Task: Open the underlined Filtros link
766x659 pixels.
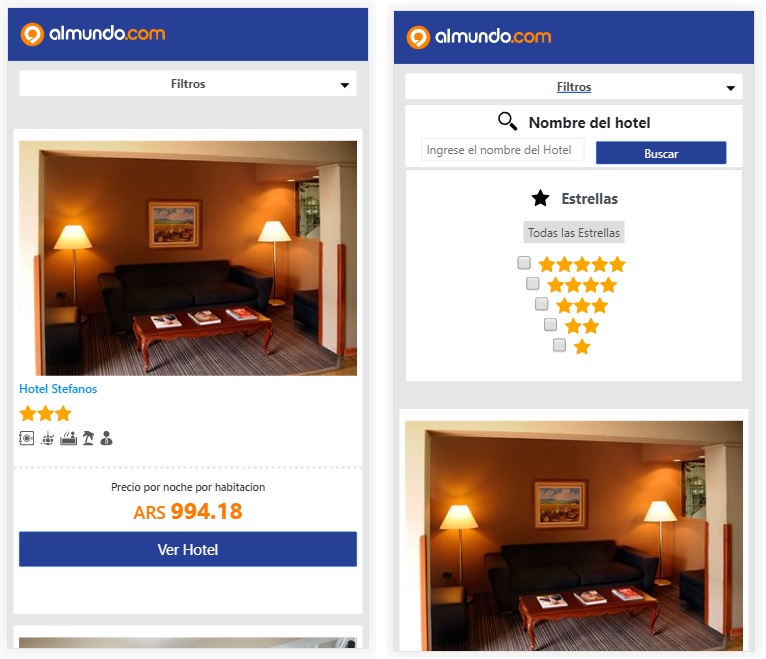Action: coord(574,87)
